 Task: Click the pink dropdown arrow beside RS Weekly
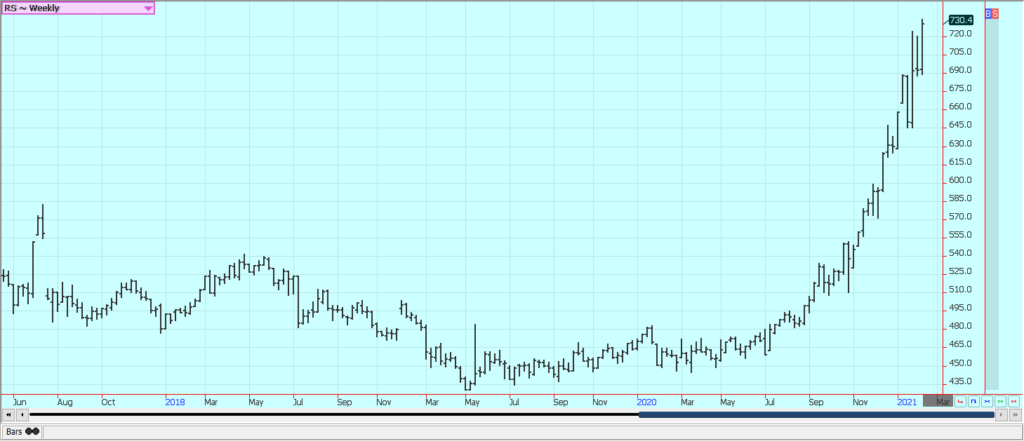148,8
